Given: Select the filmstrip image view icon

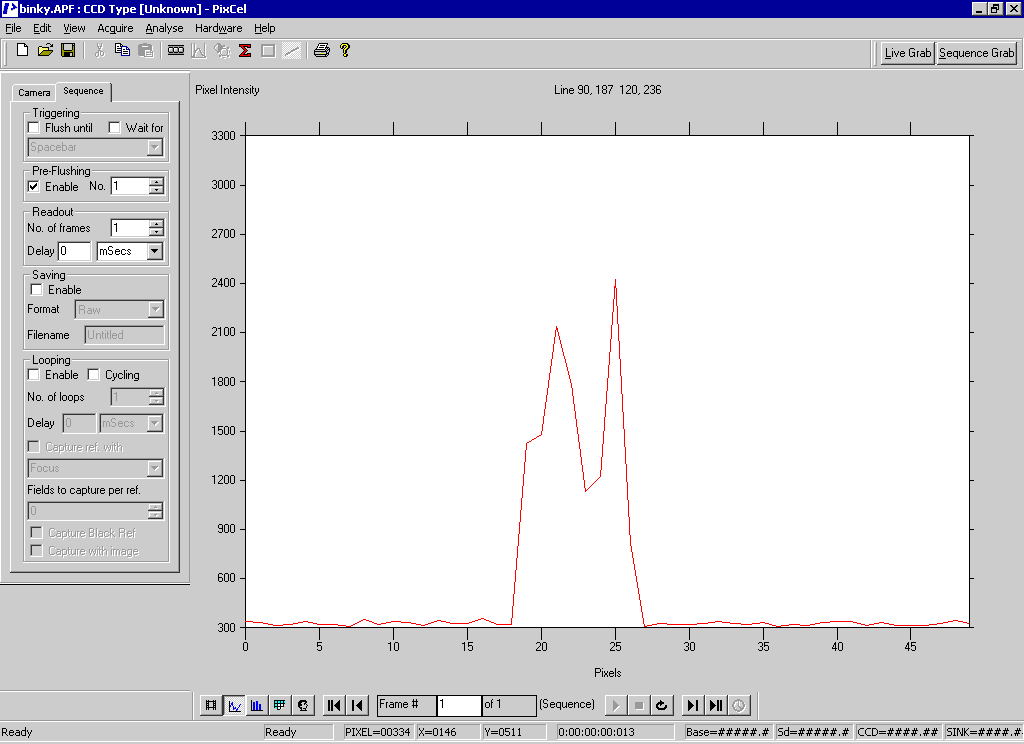Looking at the screenshot, I should click(211, 705).
